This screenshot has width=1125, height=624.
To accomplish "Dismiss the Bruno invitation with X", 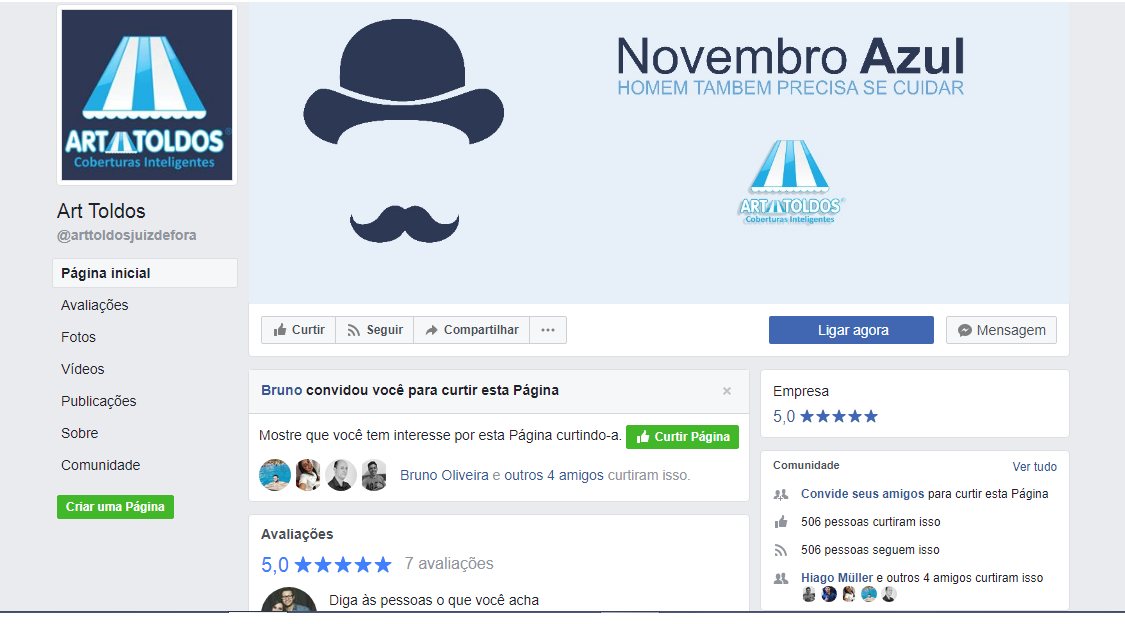I will (727, 391).
